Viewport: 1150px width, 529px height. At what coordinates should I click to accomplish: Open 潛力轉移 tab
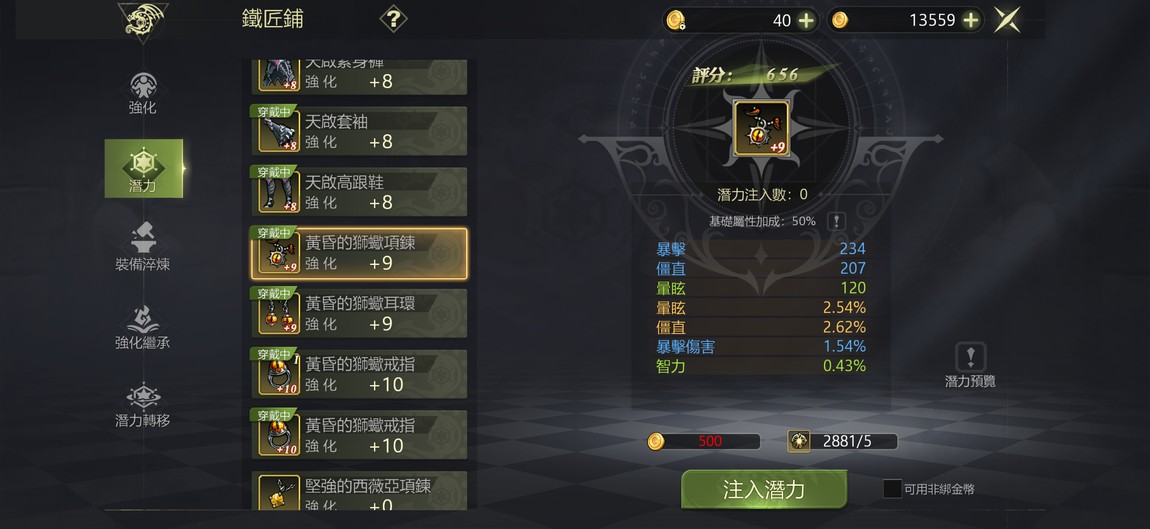(143, 406)
